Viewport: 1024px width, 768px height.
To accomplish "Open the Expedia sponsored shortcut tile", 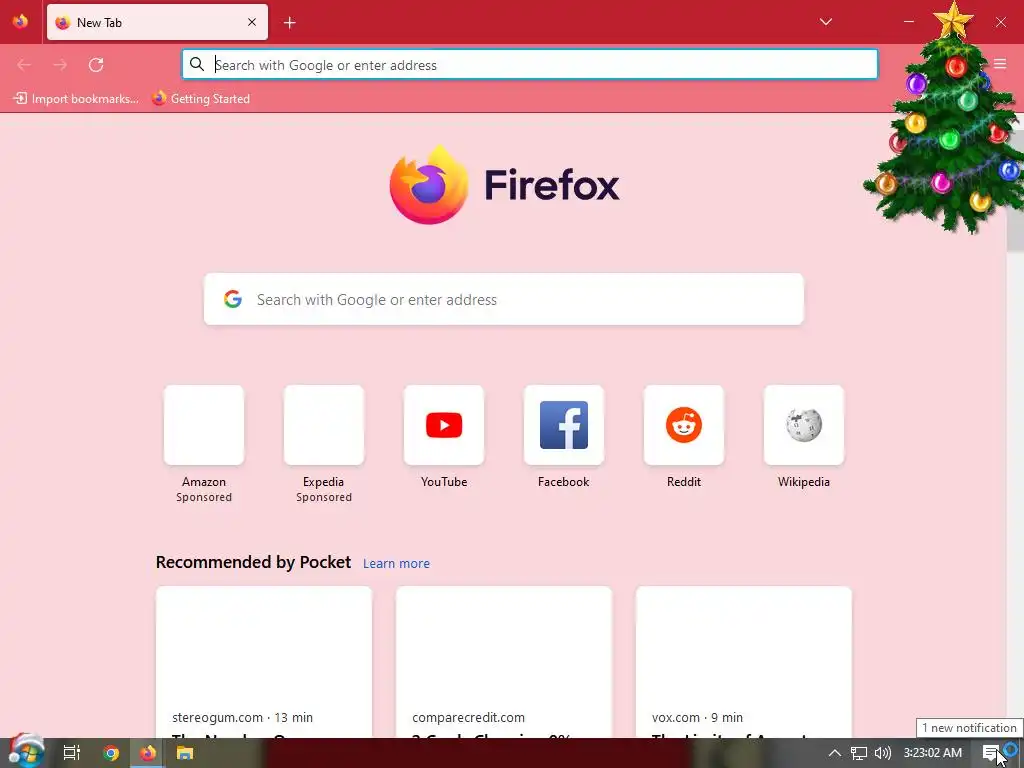I will point(324,425).
